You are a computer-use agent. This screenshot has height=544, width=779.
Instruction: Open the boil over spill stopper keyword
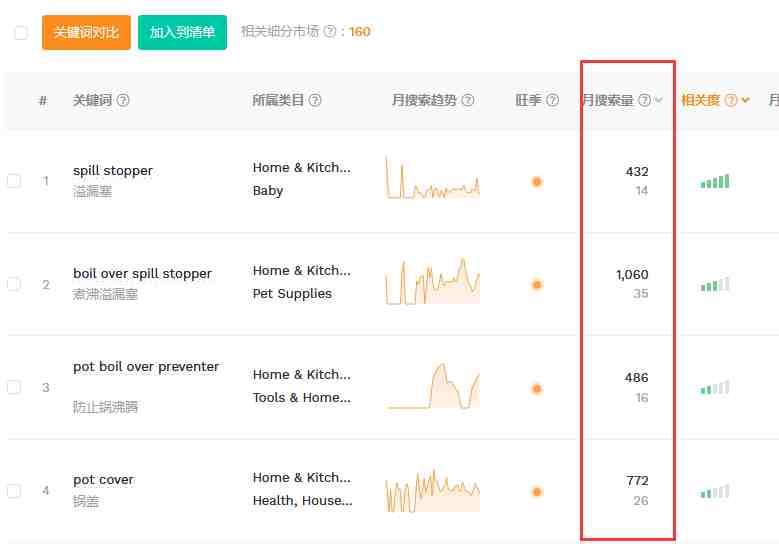(x=142, y=273)
